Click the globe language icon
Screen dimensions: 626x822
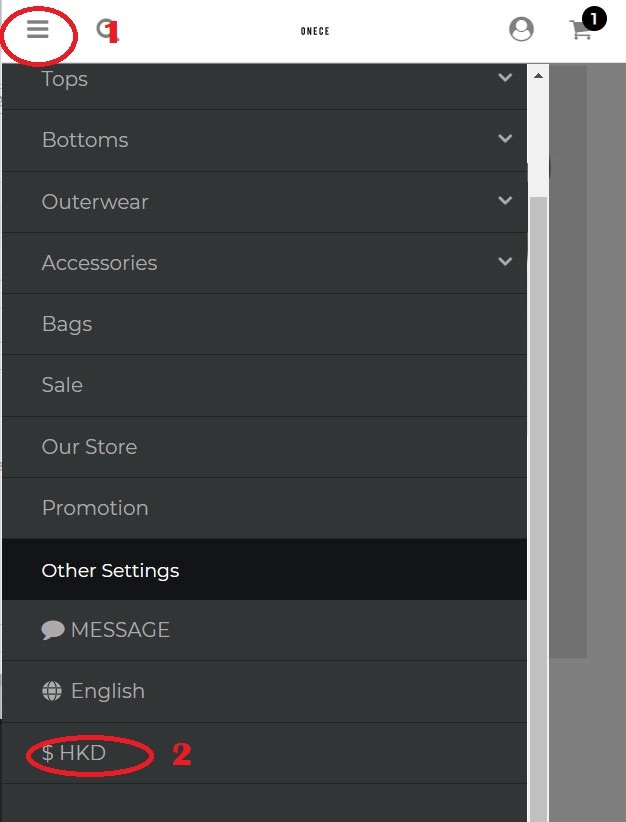(x=52, y=691)
